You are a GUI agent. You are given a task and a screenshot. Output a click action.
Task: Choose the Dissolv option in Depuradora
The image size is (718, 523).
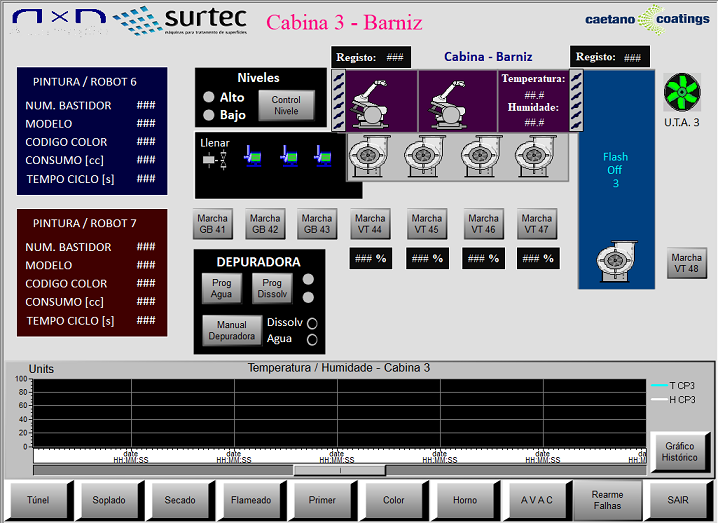311,323
